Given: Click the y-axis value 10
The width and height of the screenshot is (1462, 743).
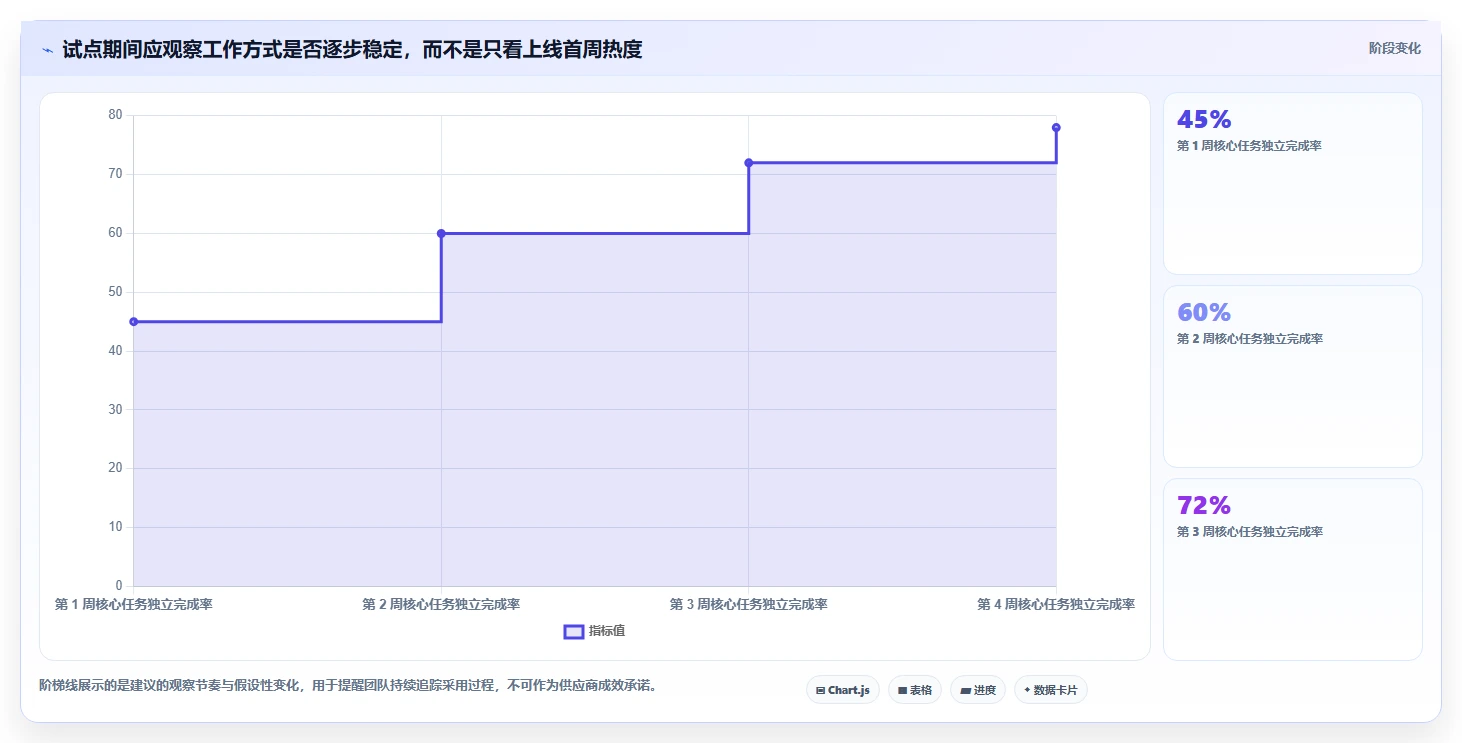Looking at the screenshot, I should pyautogui.click(x=115, y=527).
